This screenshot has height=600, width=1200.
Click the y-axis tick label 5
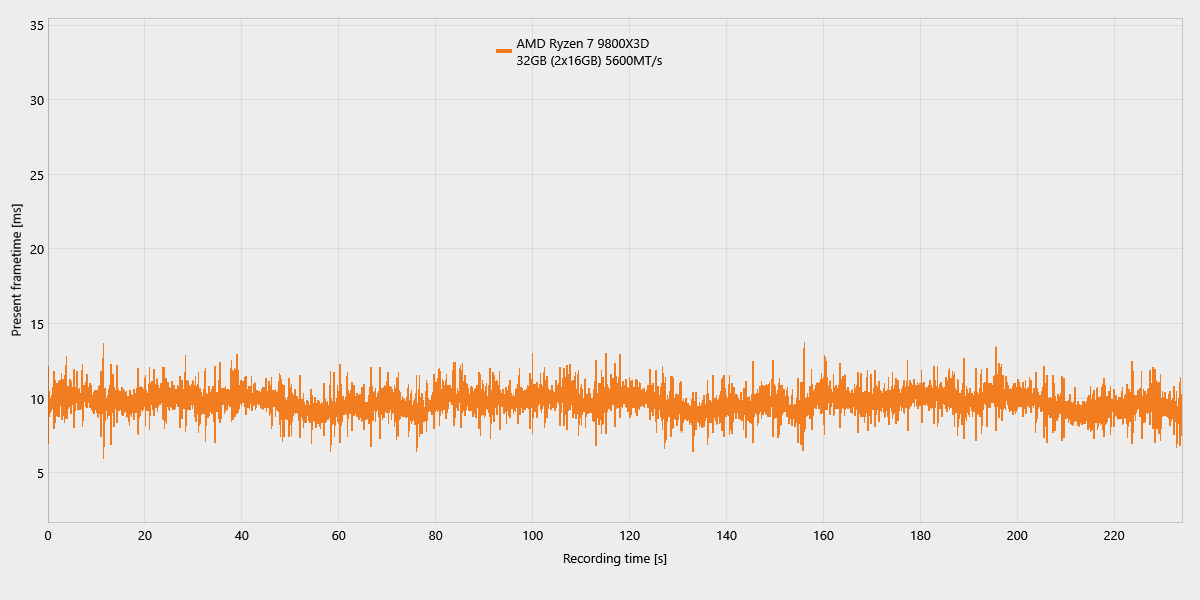point(40,473)
